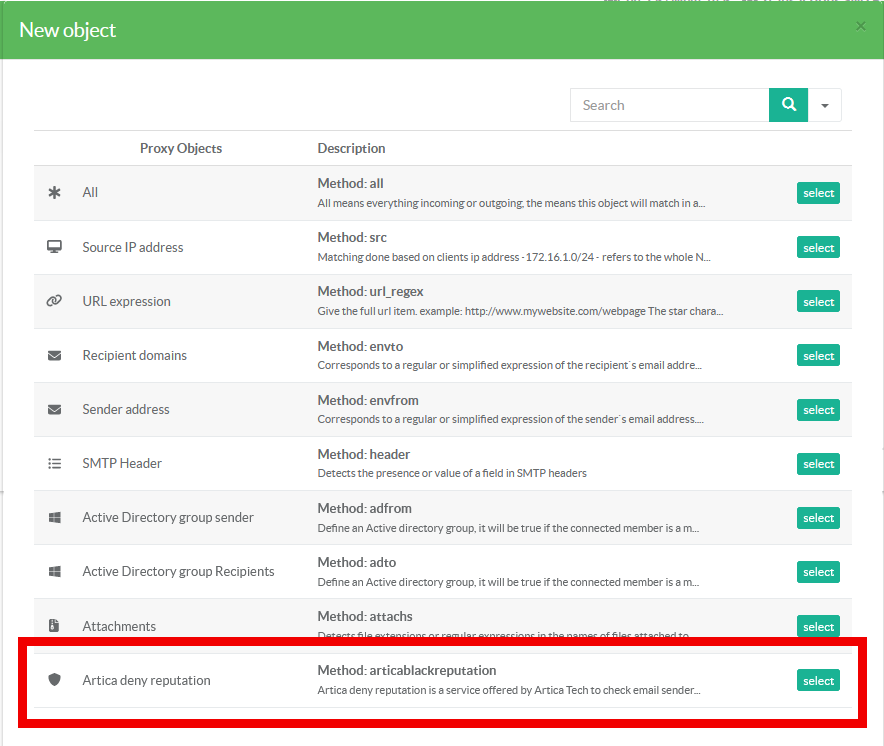Click the monitor icon for Source IP address
Screen dimensions: 884x746
[55, 247]
